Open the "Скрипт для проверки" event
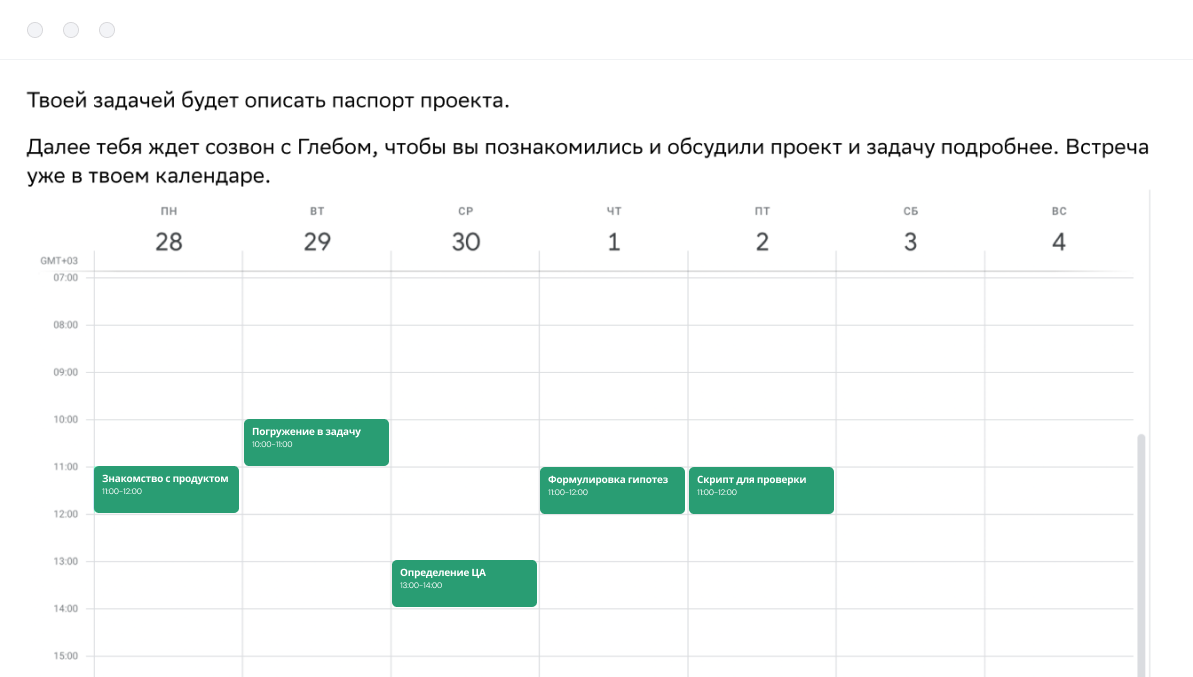 pos(761,490)
